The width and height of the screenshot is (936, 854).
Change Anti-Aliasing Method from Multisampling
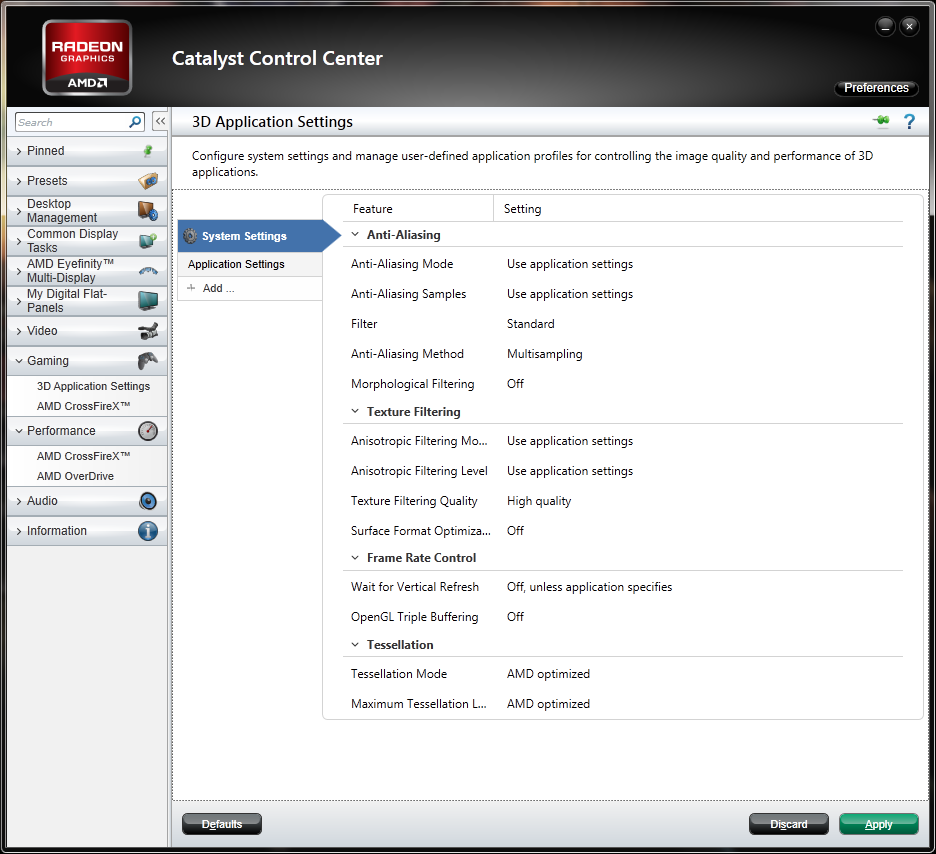[544, 353]
